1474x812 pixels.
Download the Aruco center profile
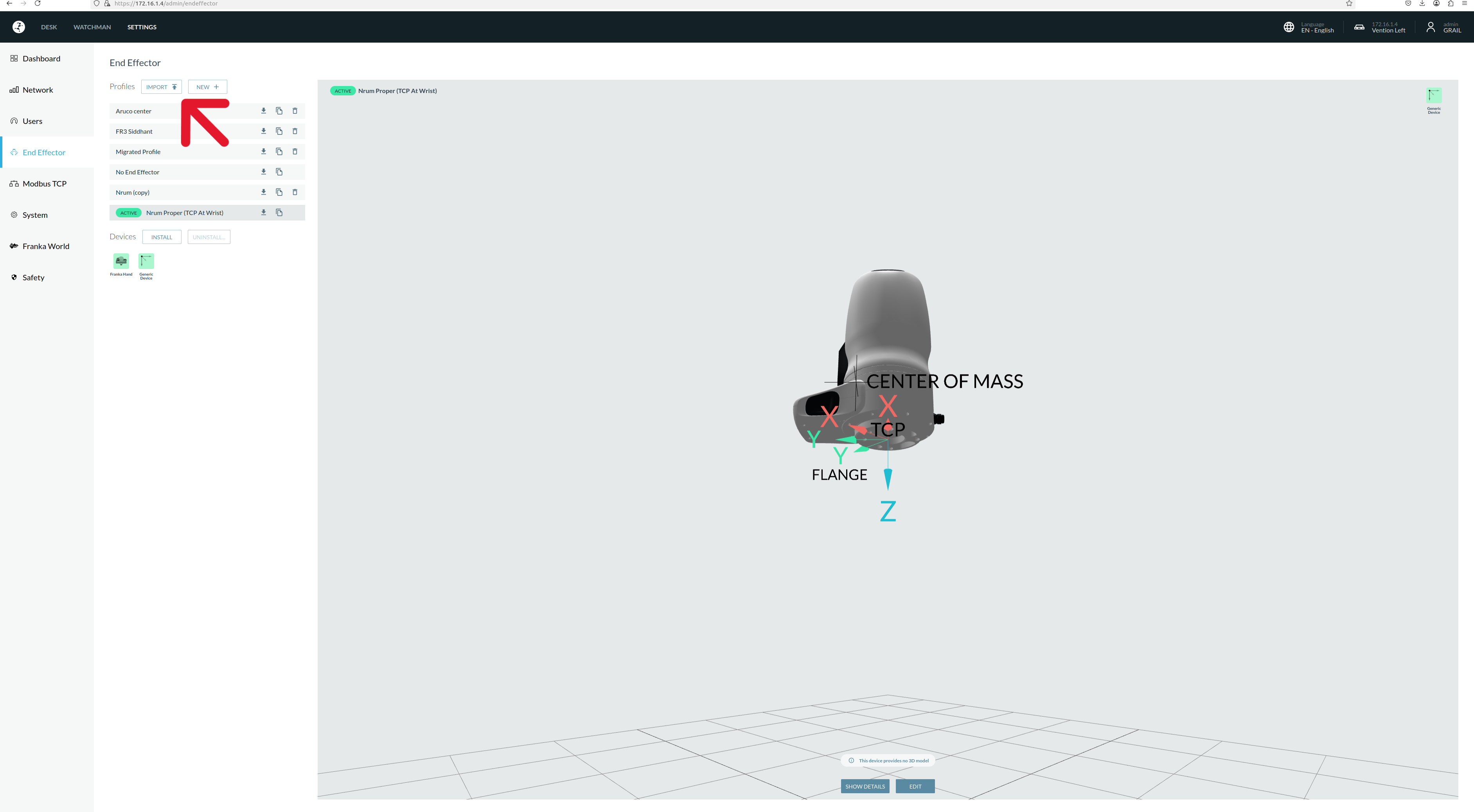tap(263, 111)
